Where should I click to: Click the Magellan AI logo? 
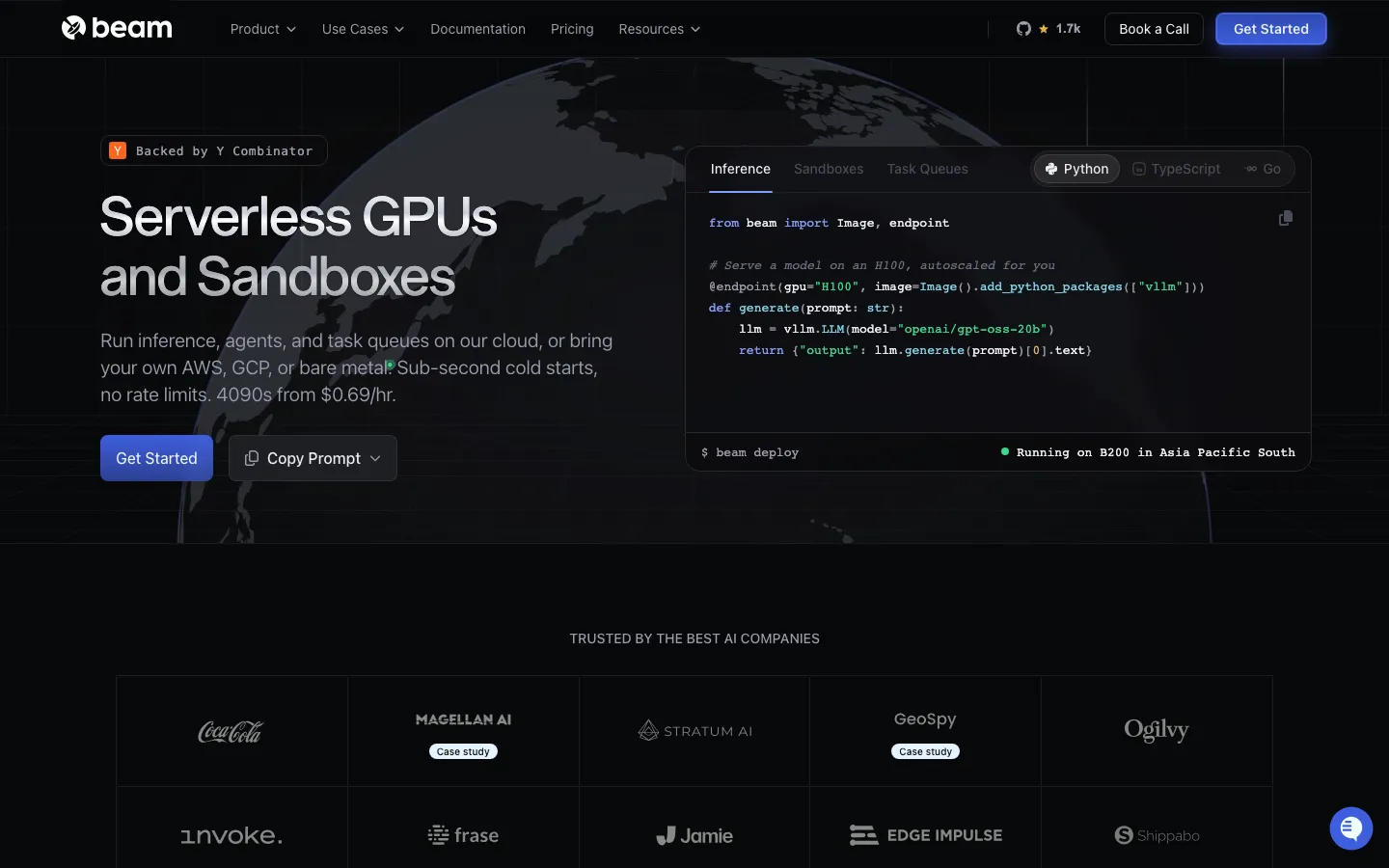pyautogui.click(x=463, y=719)
